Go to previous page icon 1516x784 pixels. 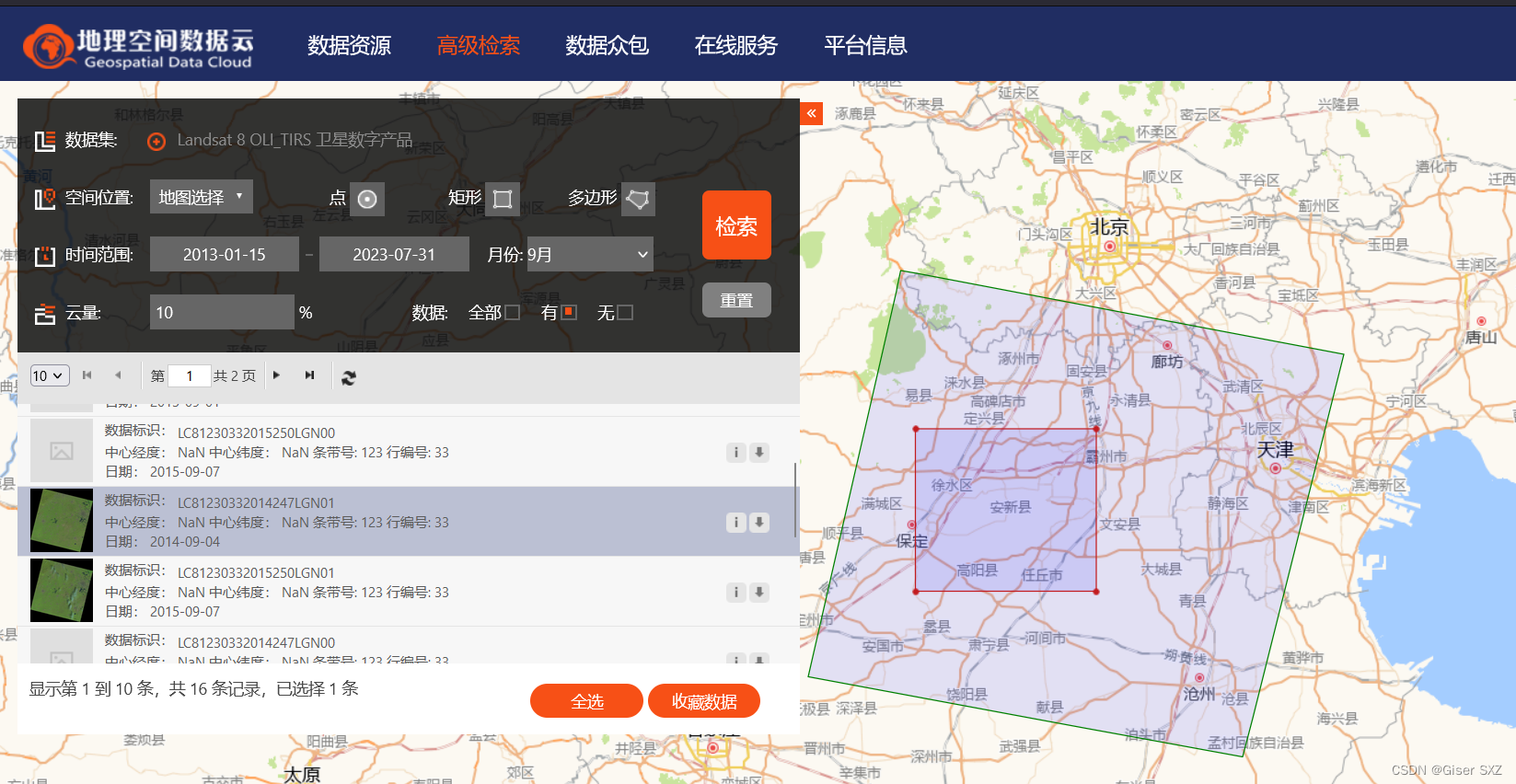(x=118, y=375)
